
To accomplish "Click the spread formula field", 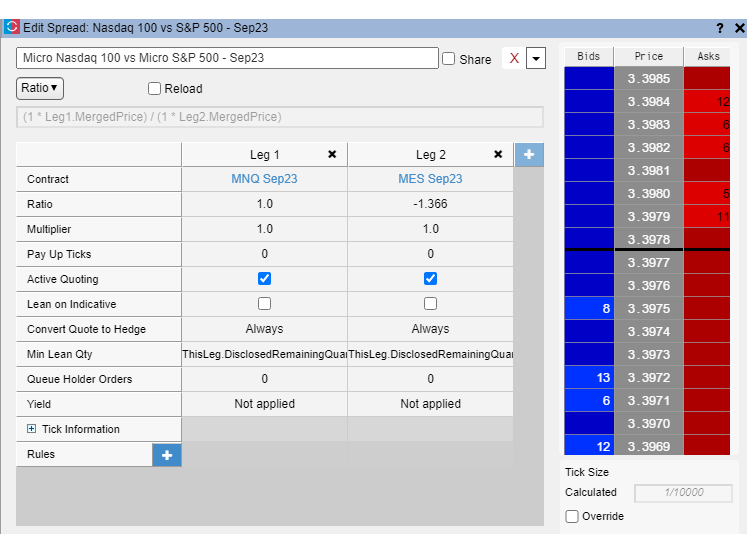I will pos(280,117).
